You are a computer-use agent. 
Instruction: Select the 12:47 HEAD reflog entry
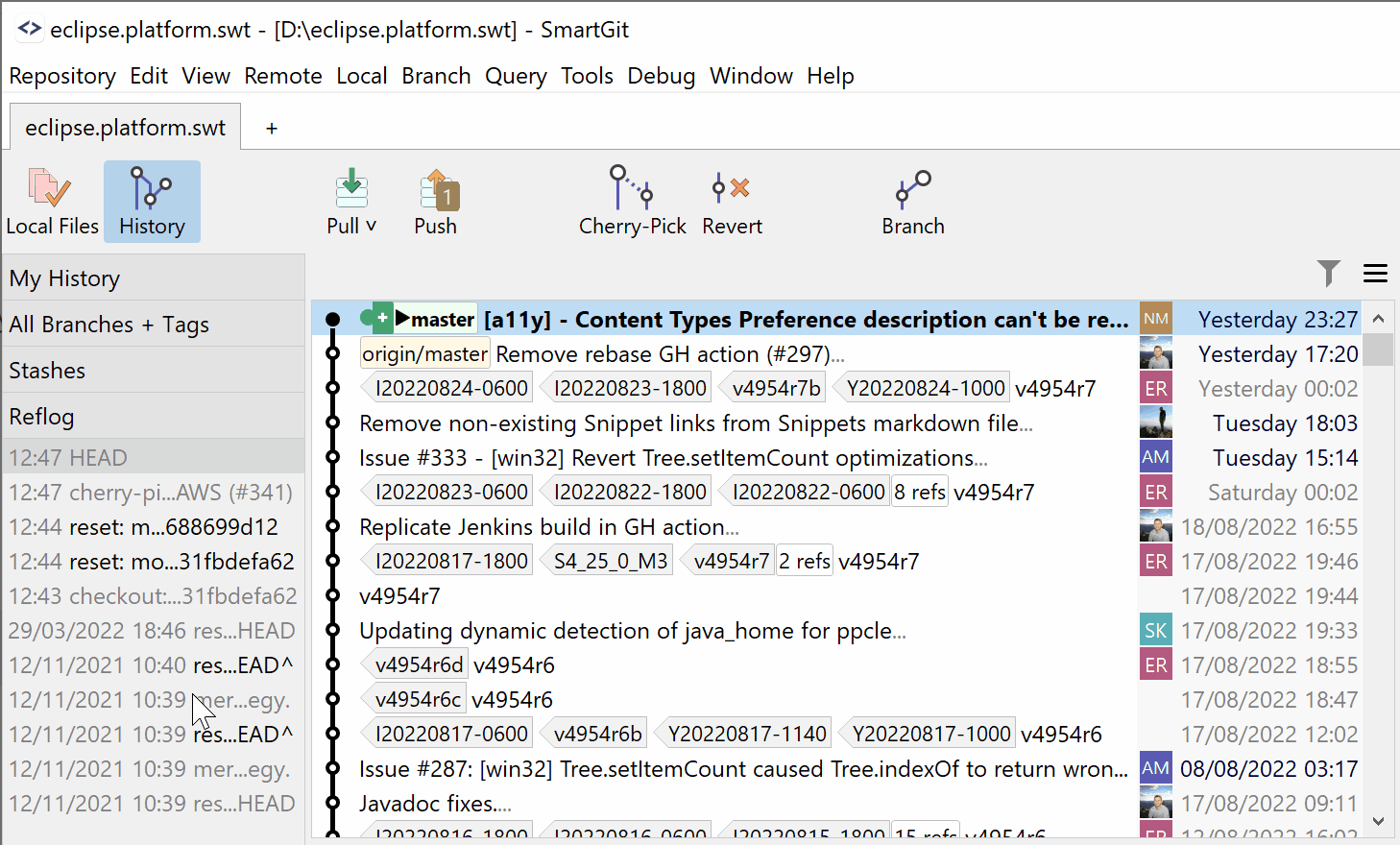154,458
